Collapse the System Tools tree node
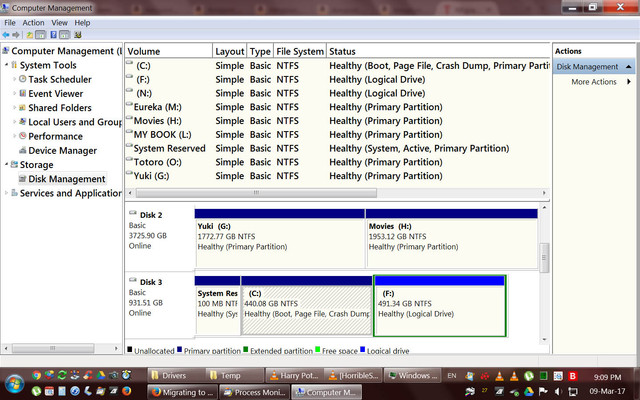This screenshot has height=400, width=640. [x=7, y=65]
